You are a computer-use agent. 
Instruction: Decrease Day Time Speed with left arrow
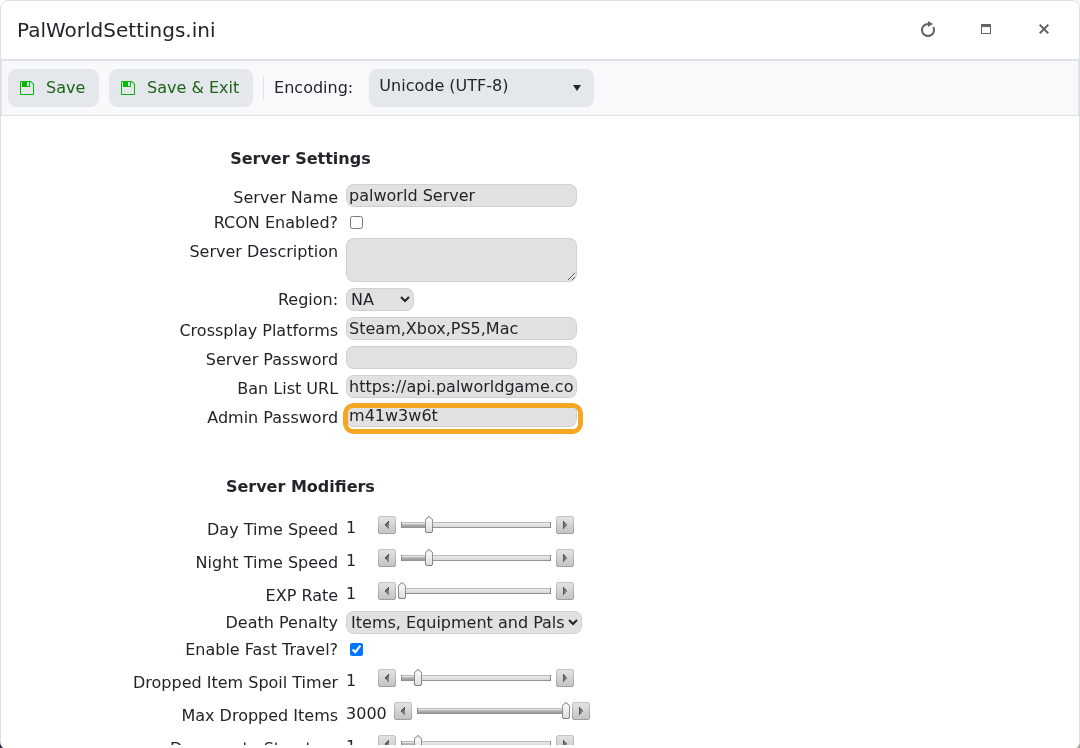point(386,526)
